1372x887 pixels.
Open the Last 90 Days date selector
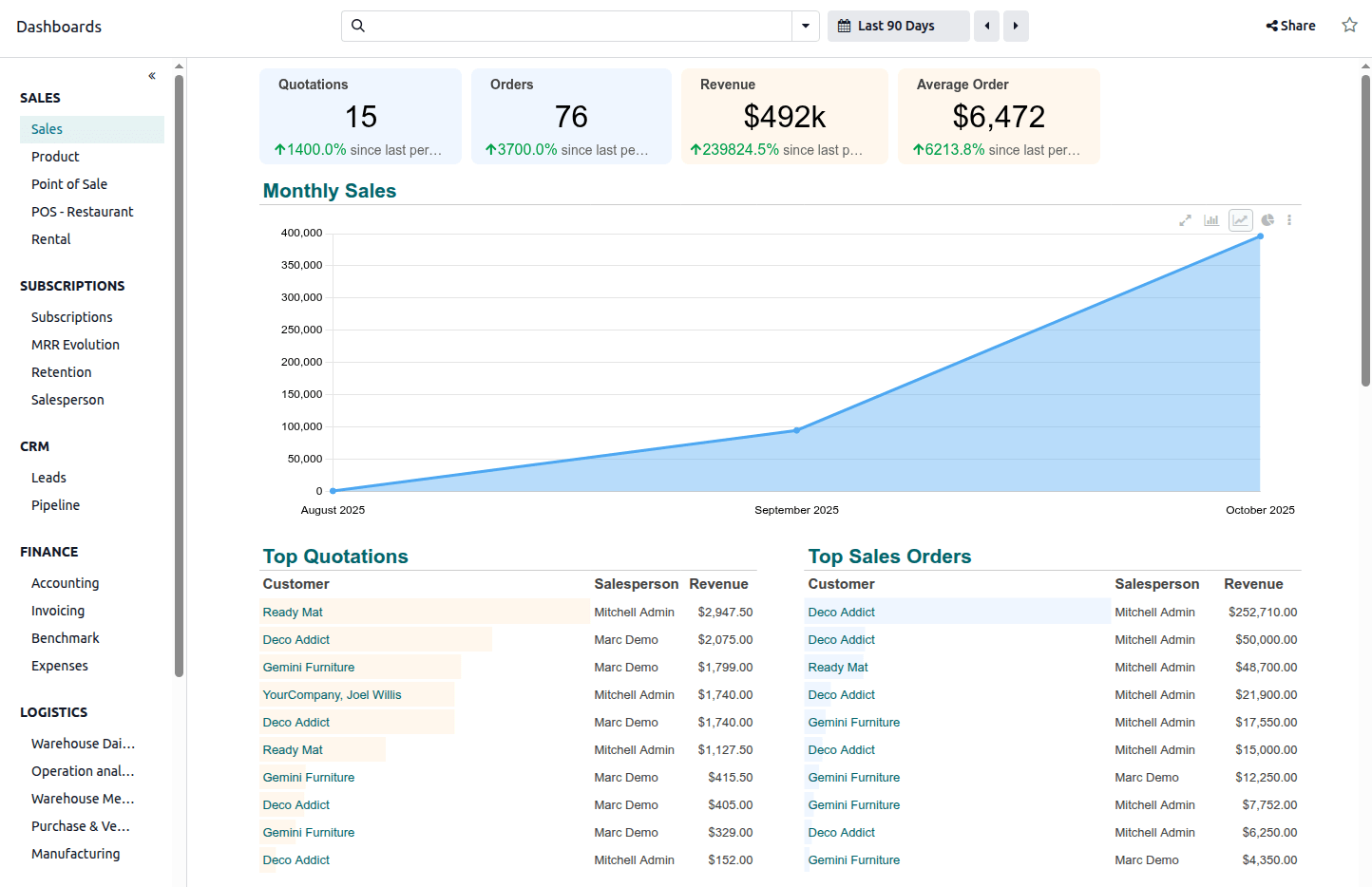coord(898,26)
